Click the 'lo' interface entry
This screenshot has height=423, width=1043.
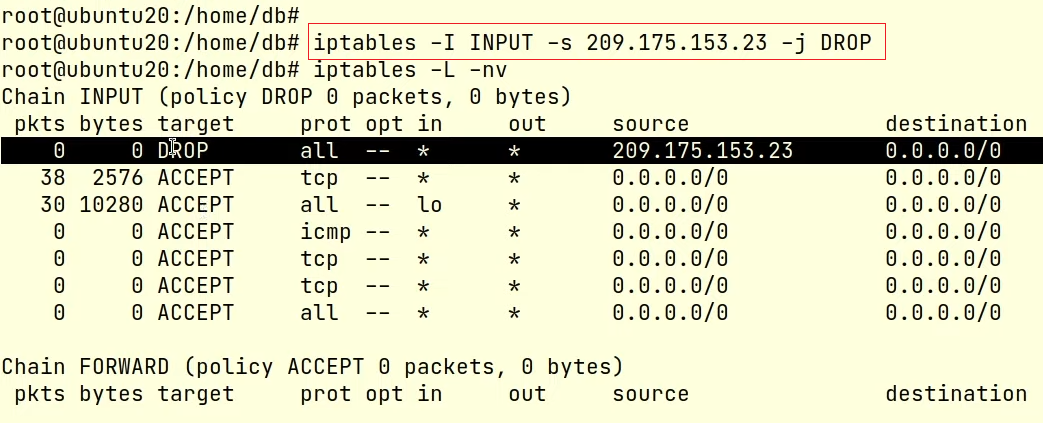(x=429, y=205)
